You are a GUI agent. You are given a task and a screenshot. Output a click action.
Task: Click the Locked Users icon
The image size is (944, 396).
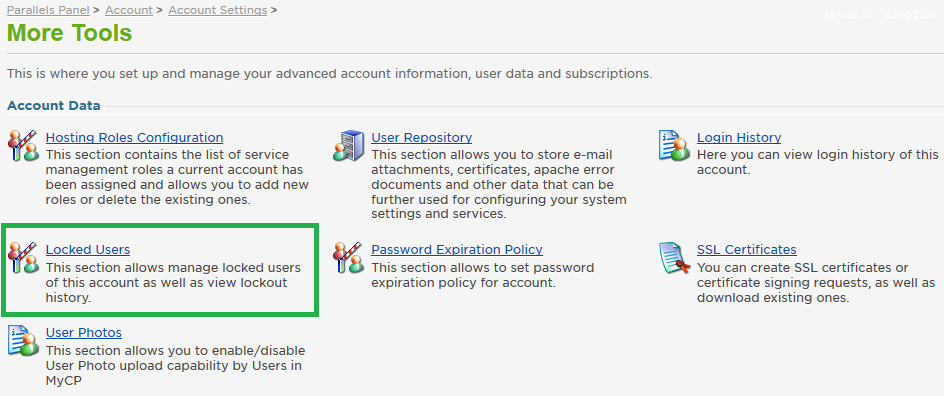pyautogui.click(x=23, y=258)
